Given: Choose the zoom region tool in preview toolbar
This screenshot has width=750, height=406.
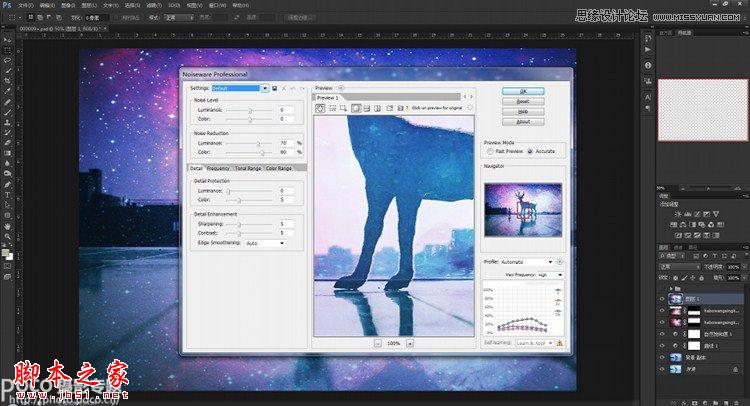Looking at the screenshot, I should 343,109.
